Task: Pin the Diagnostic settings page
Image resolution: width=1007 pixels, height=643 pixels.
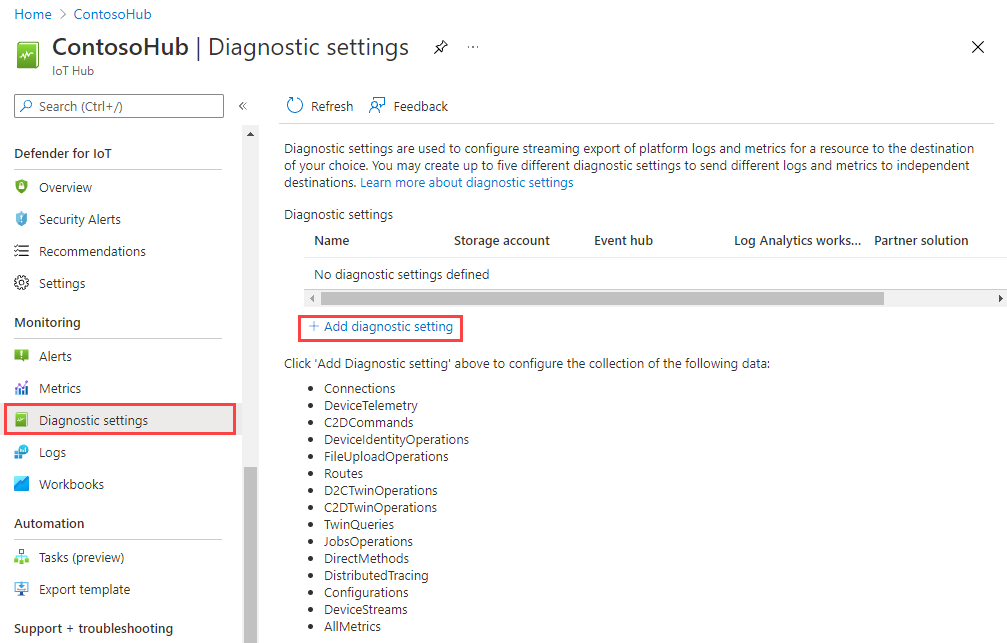Action: click(x=440, y=47)
